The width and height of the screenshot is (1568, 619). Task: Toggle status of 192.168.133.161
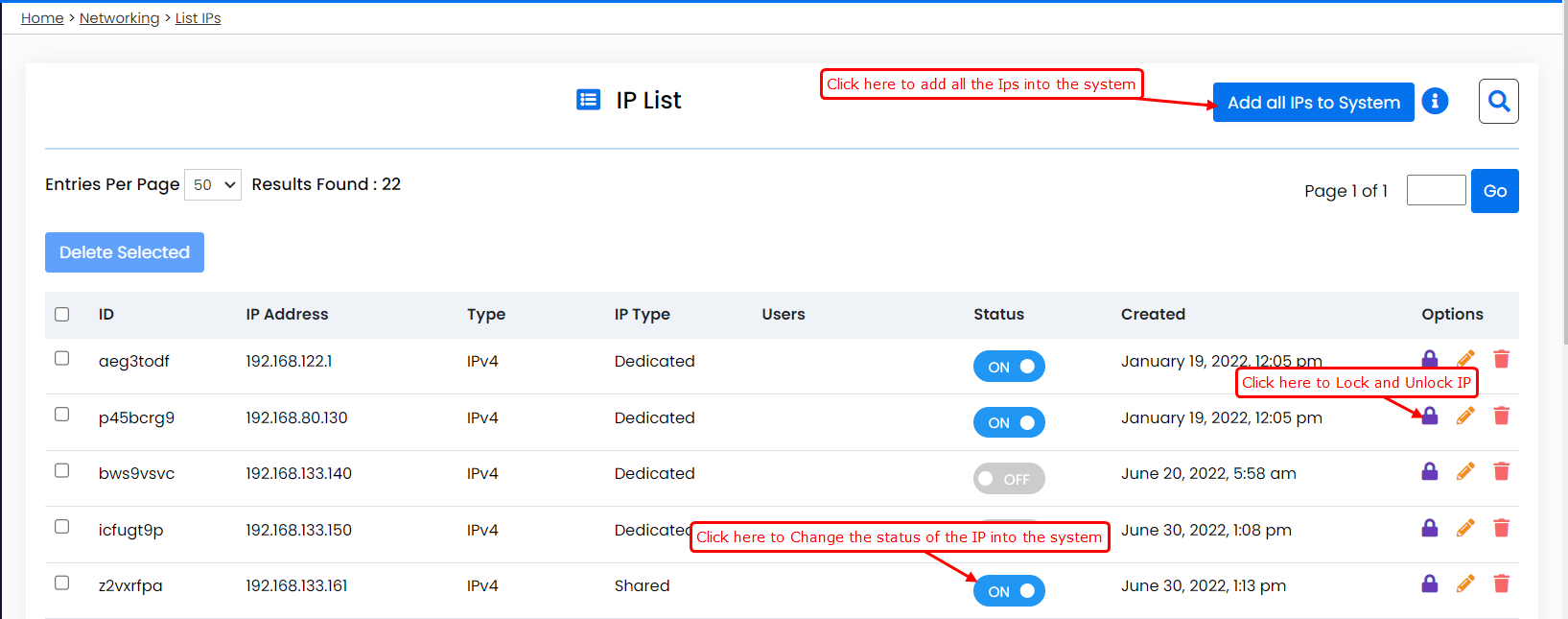pyautogui.click(x=1009, y=591)
